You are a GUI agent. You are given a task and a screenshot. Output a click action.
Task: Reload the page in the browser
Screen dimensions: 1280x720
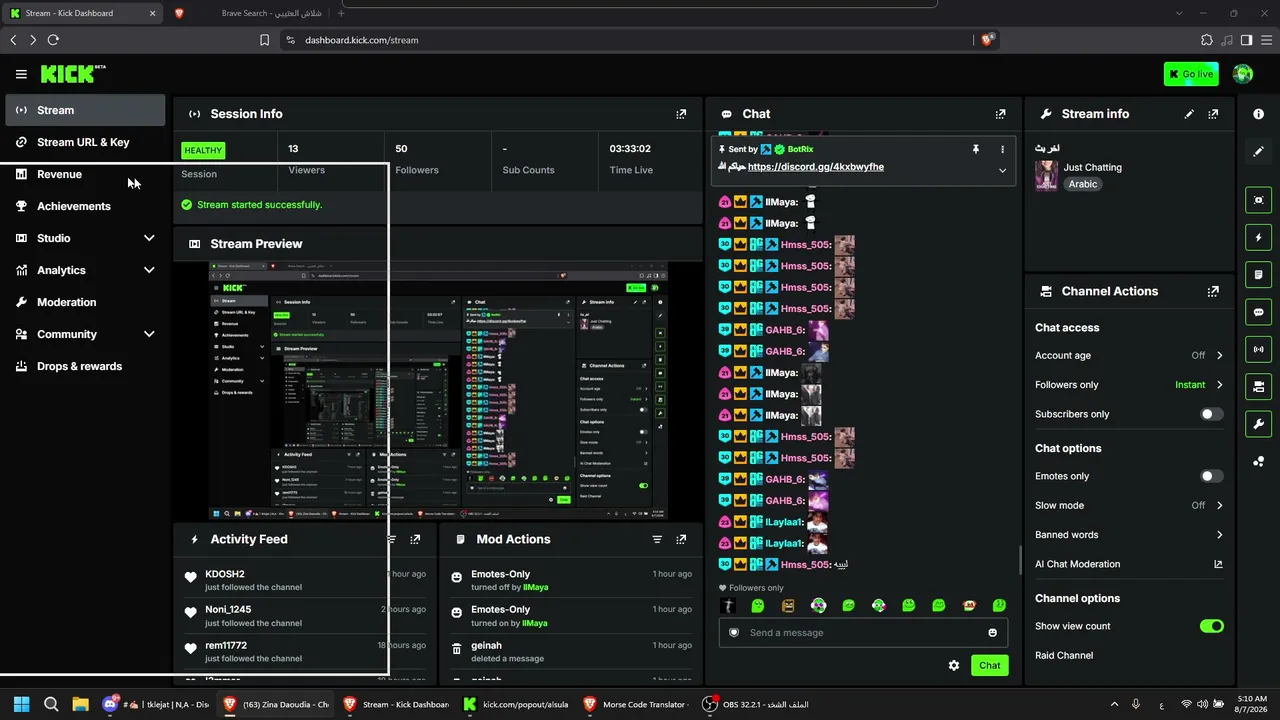click(x=53, y=40)
